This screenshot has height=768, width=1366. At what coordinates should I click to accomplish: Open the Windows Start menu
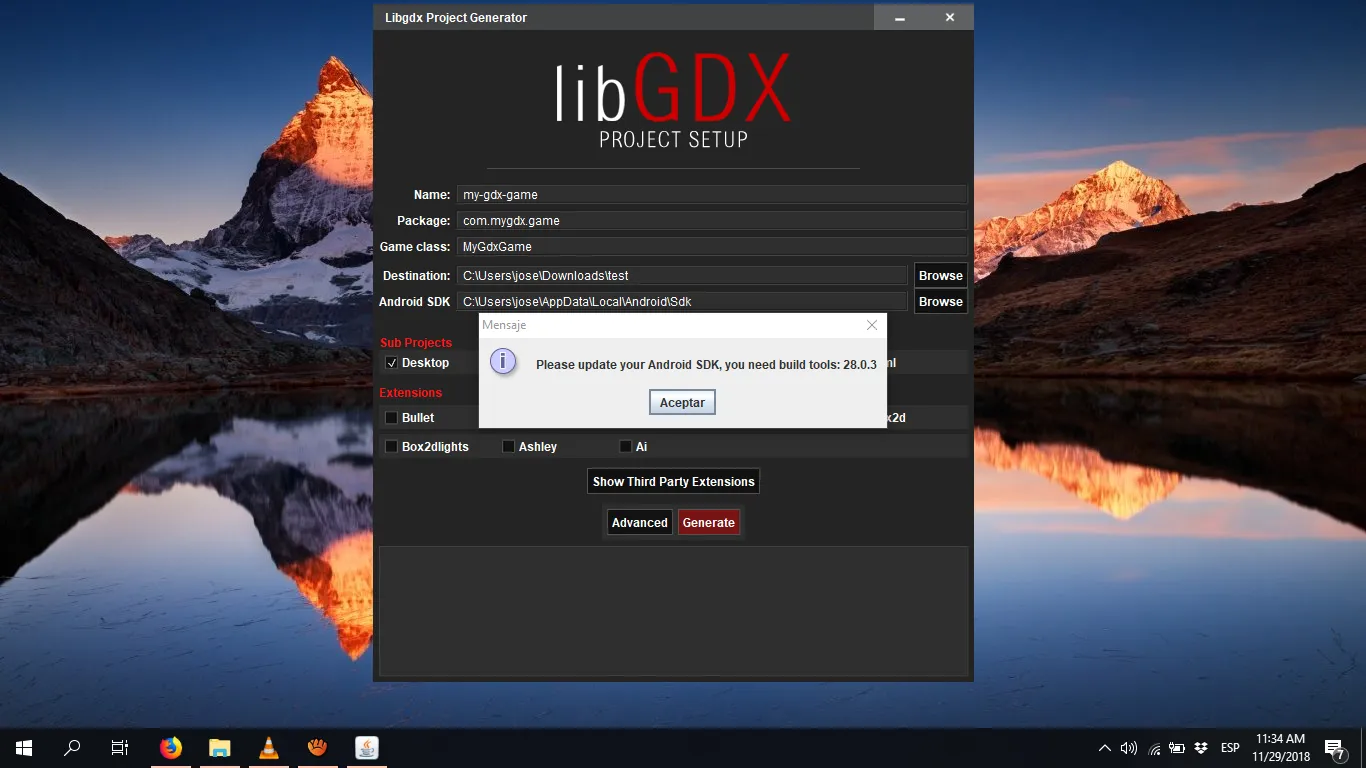[24, 747]
